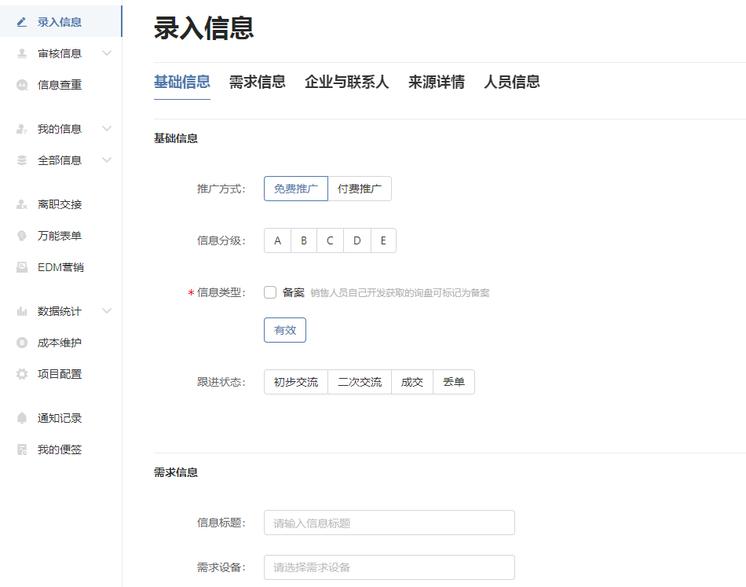Switch to the 基础信息 tab
The image size is (746, 587).
tap(182, 82)
